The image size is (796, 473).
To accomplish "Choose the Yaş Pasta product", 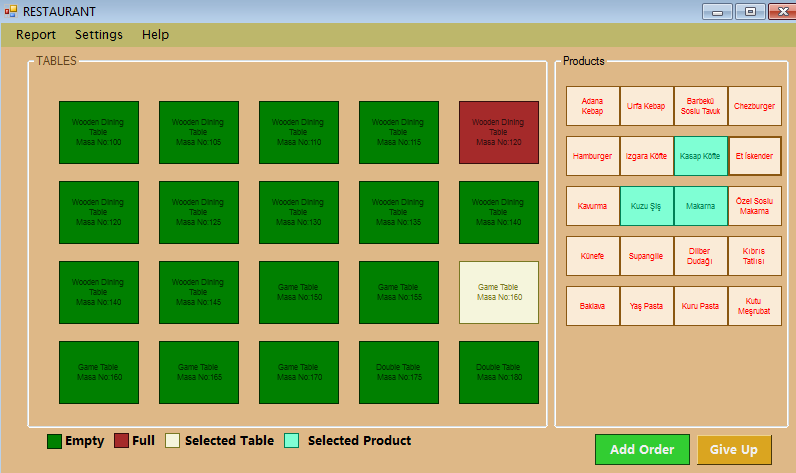I will [x=646, y=306].
